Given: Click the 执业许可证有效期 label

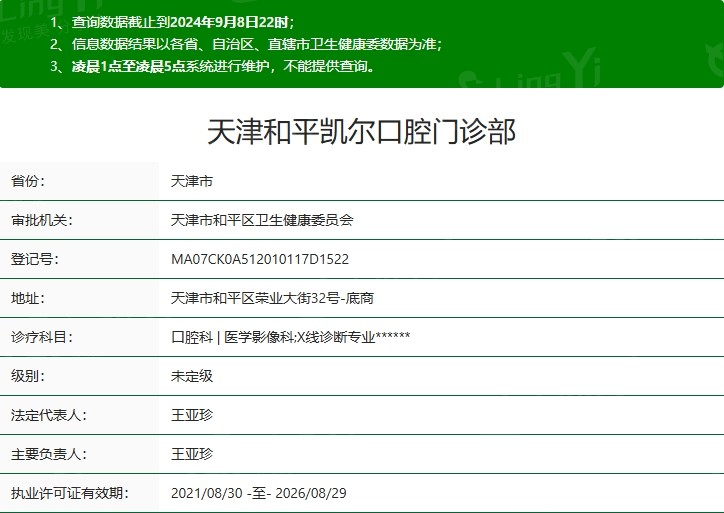Looking at the screenshot, I should (x=69, y=493).
